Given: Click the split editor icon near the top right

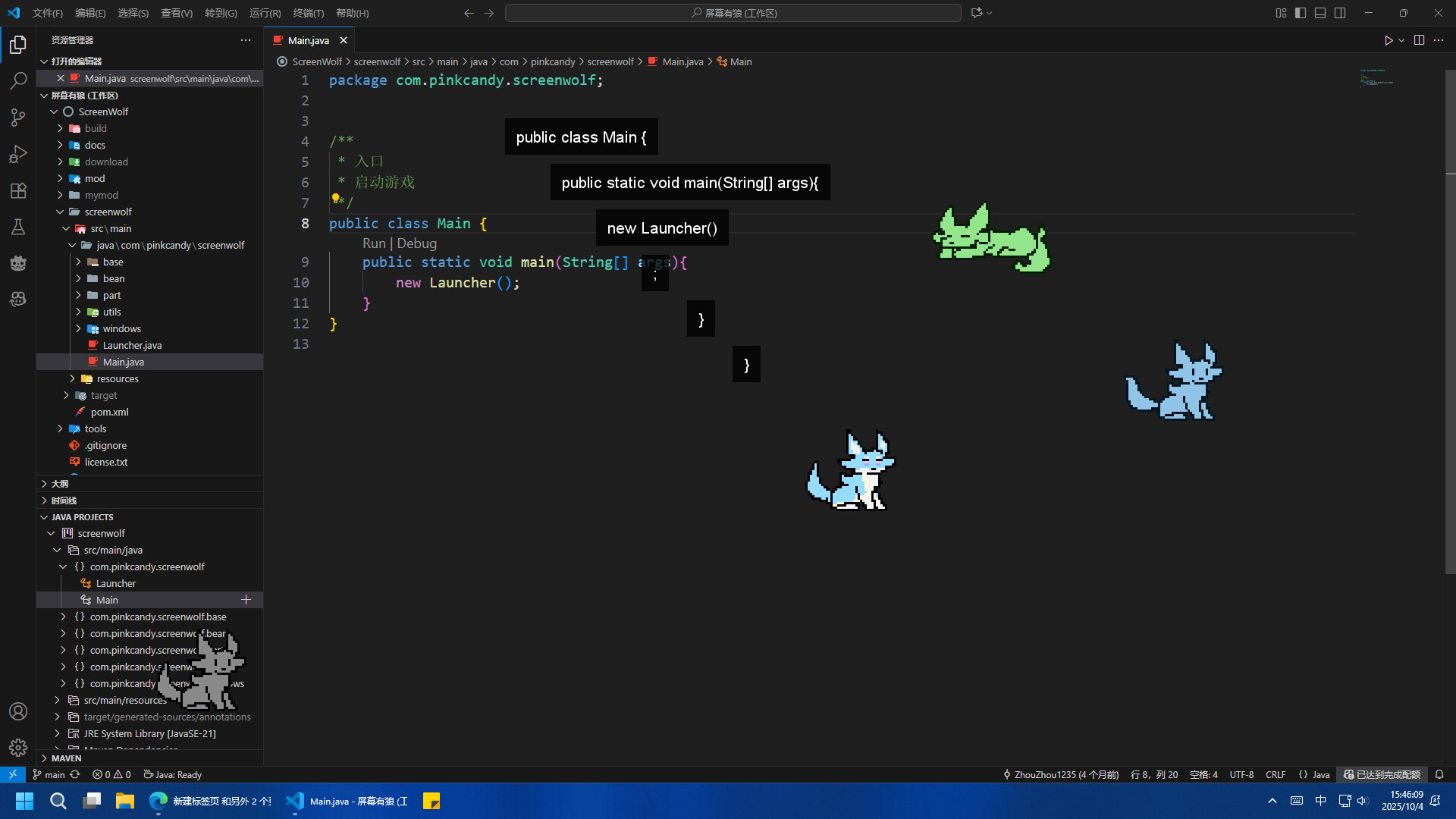Looking at the screenshot, I should click(x=1419, y=40).
